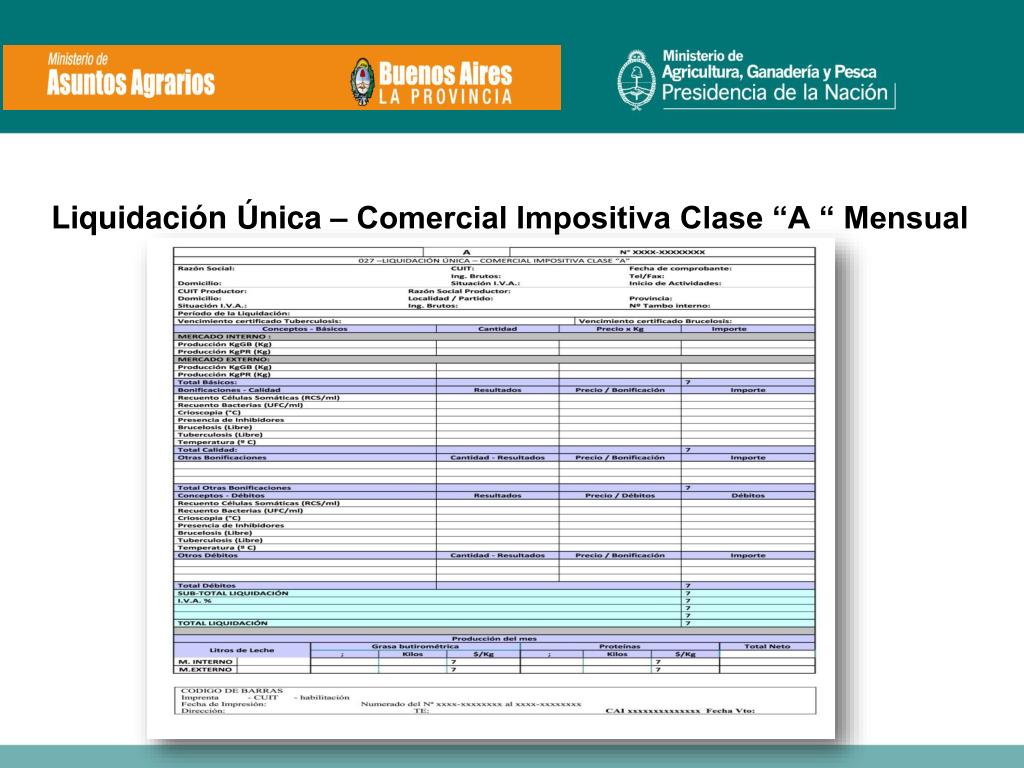
Task: Click the 'Dirección:' footer label
Action: coord(203,711)
